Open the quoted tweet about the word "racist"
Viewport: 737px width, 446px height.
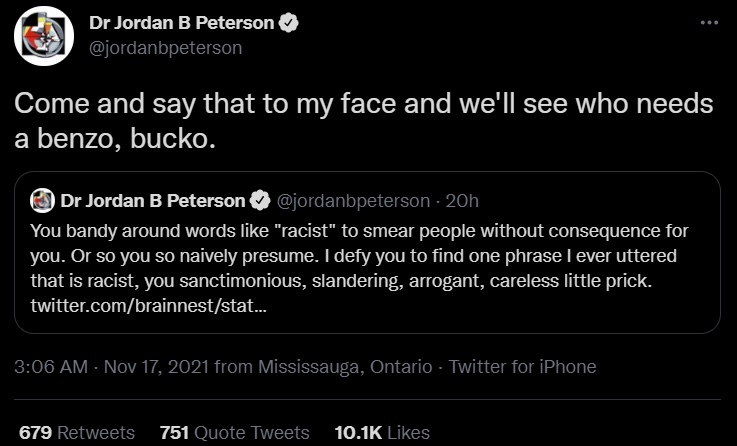pos(367,252)
